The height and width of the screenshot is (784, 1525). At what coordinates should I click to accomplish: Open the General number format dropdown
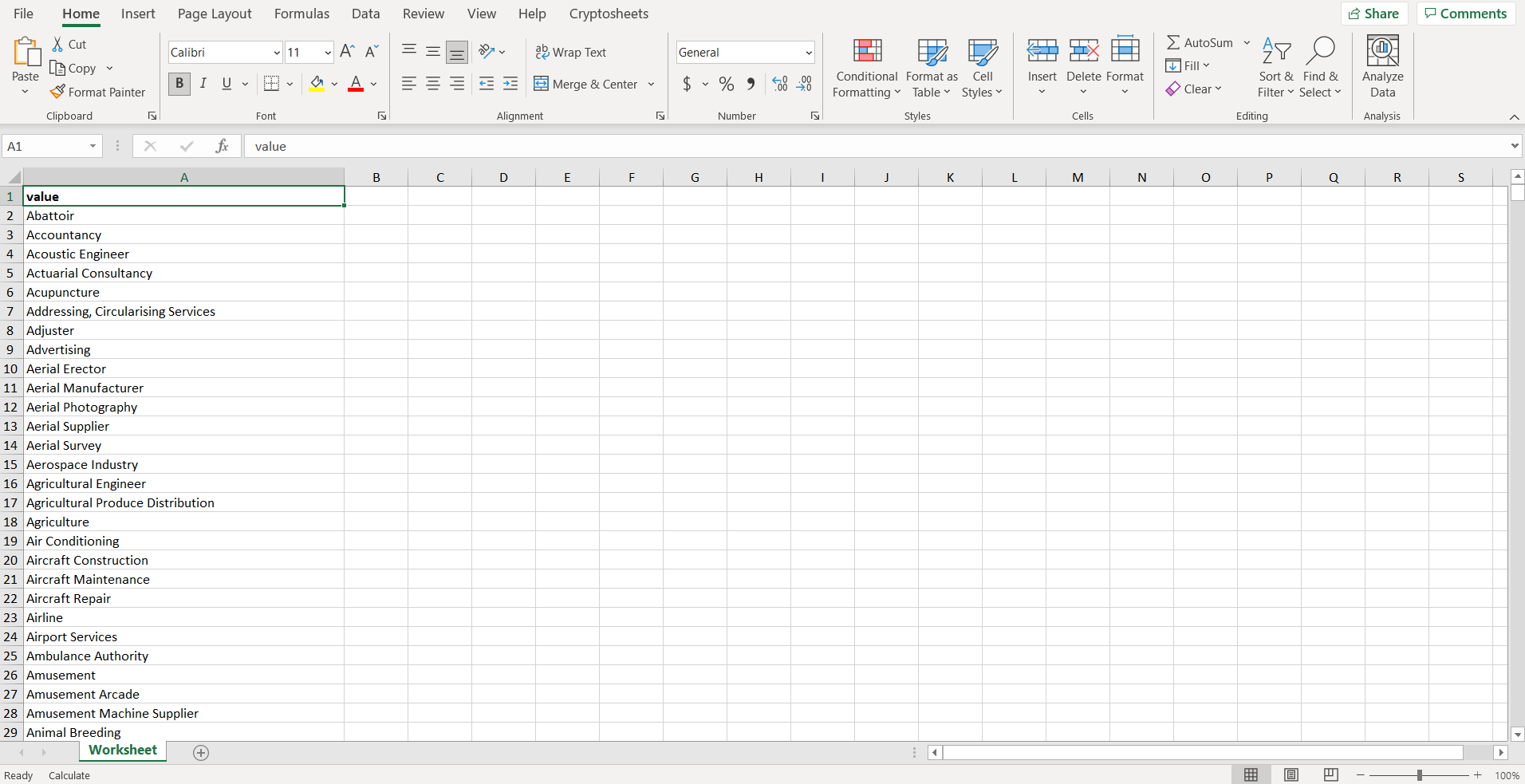point(808,53)
